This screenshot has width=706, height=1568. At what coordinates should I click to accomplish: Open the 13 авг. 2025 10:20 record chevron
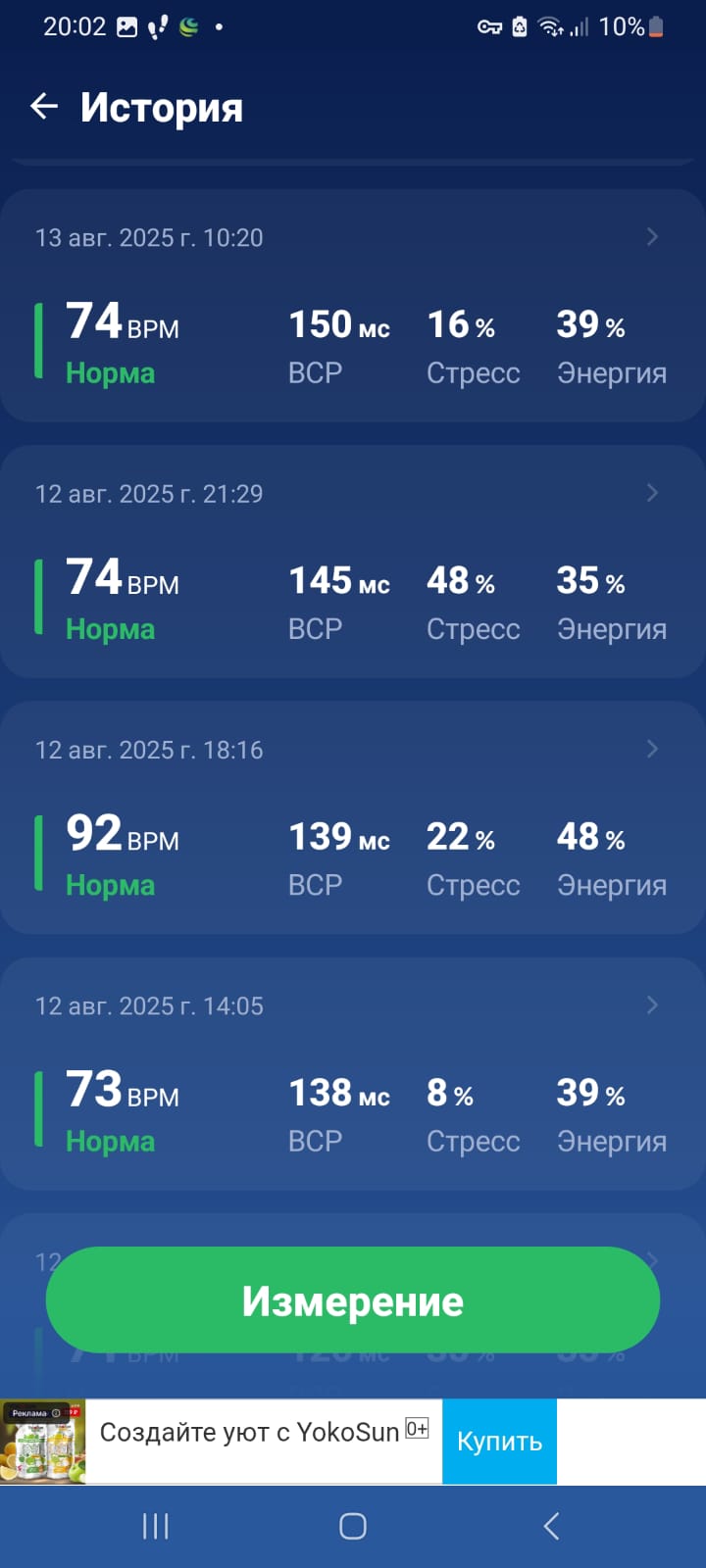652,237
